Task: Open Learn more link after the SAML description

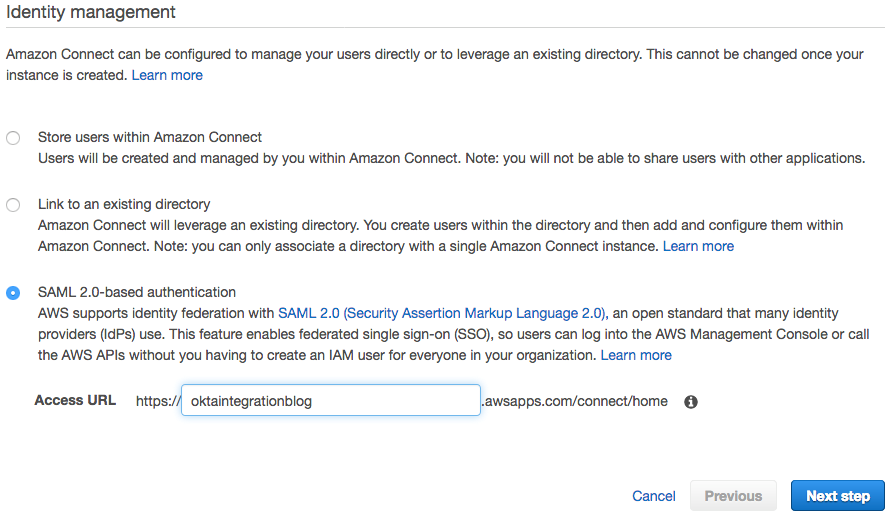Action: [x=636, y=355]
